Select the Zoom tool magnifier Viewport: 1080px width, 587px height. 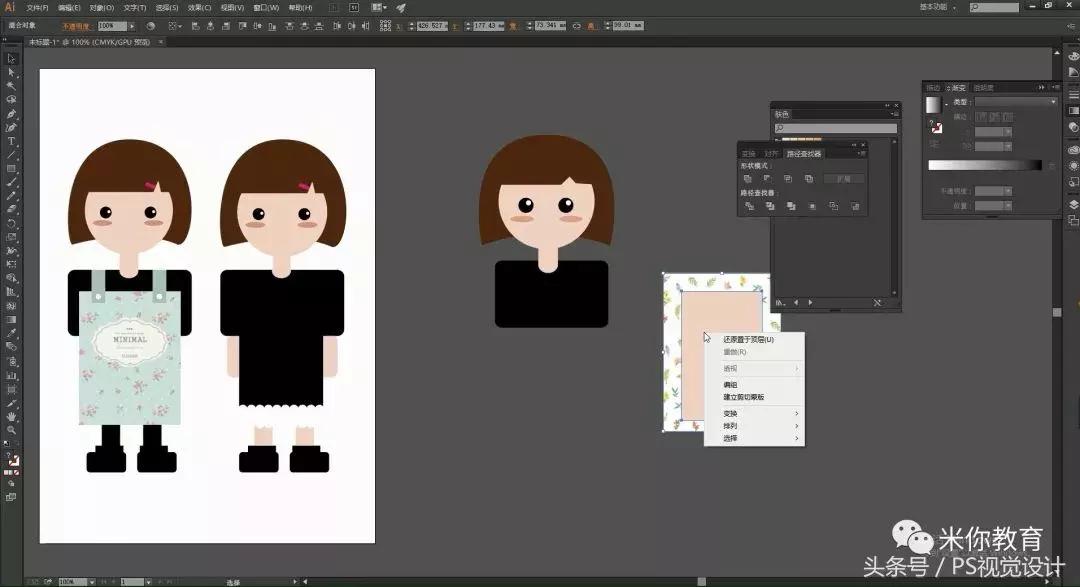coord(11,429)
